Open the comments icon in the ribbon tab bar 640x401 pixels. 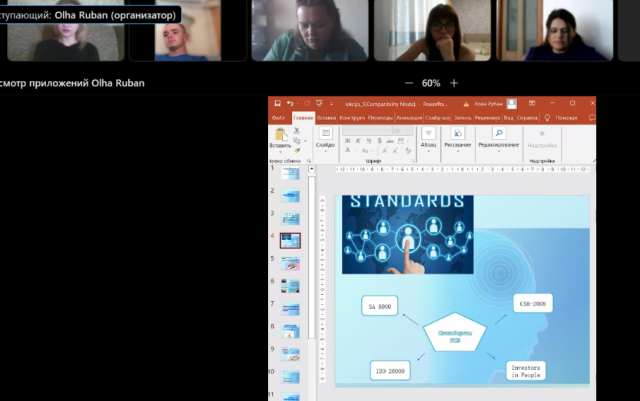(x=592, y=118)
